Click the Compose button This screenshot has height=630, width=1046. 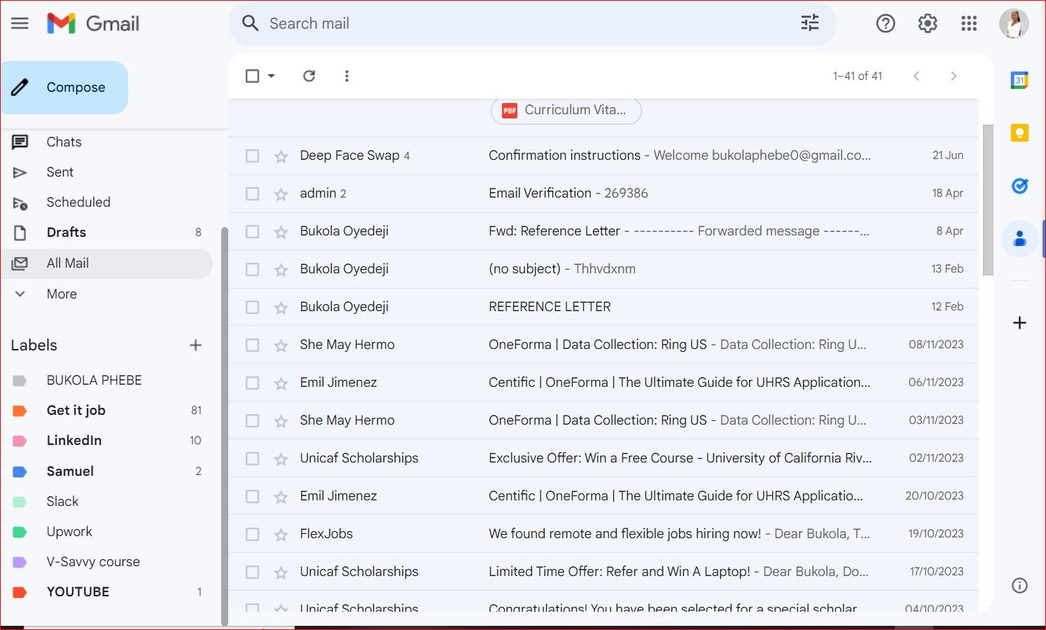click(x=65, y=87)
